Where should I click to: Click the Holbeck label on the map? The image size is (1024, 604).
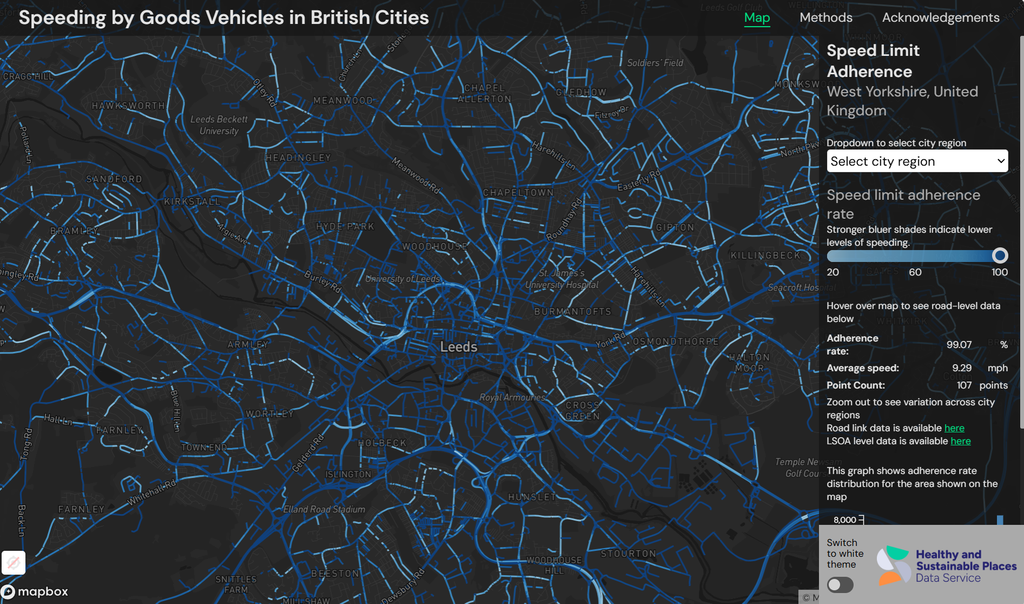click(382, 443)
